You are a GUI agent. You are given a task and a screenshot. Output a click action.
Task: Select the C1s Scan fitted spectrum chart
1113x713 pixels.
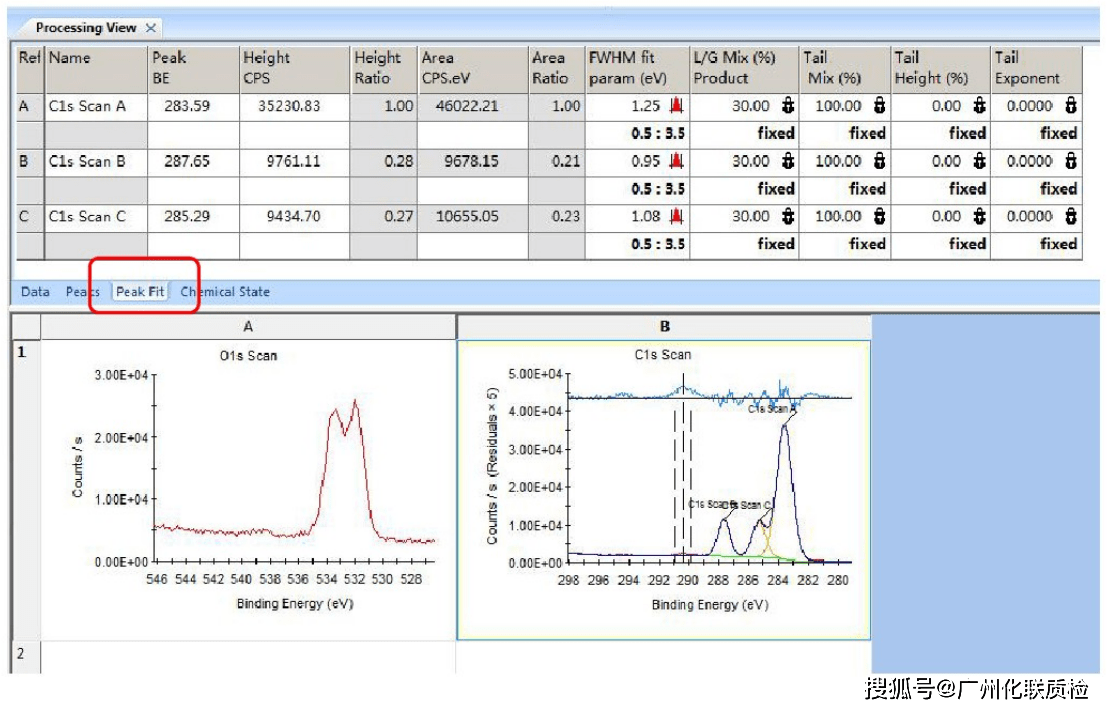pyautogui.click(x=664, y=490)
